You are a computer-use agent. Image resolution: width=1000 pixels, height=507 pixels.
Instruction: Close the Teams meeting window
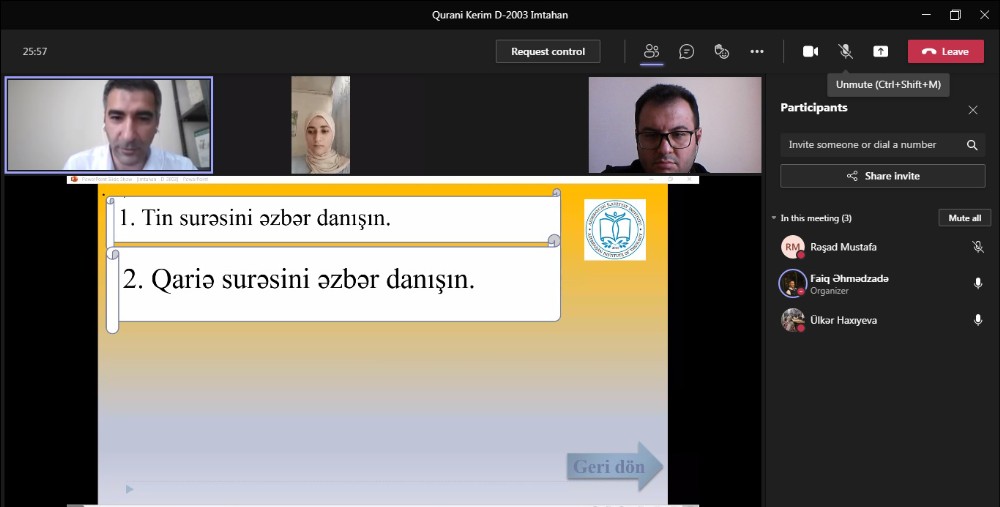coord(984,15)
